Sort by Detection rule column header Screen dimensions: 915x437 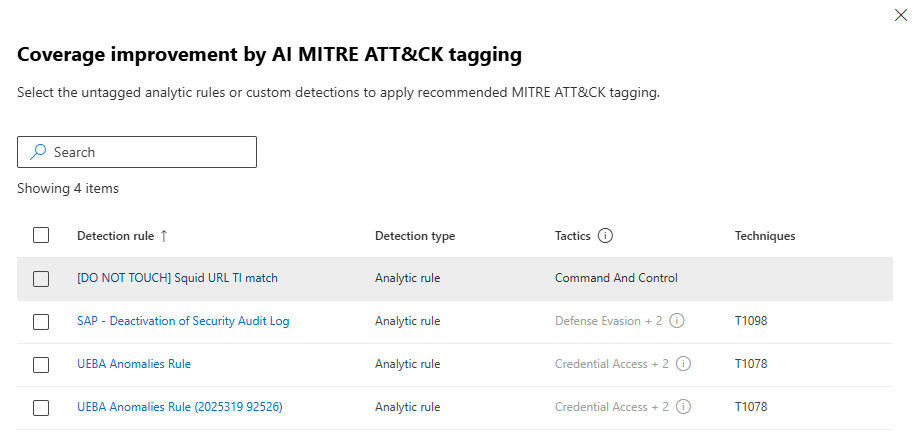(116, 236)
